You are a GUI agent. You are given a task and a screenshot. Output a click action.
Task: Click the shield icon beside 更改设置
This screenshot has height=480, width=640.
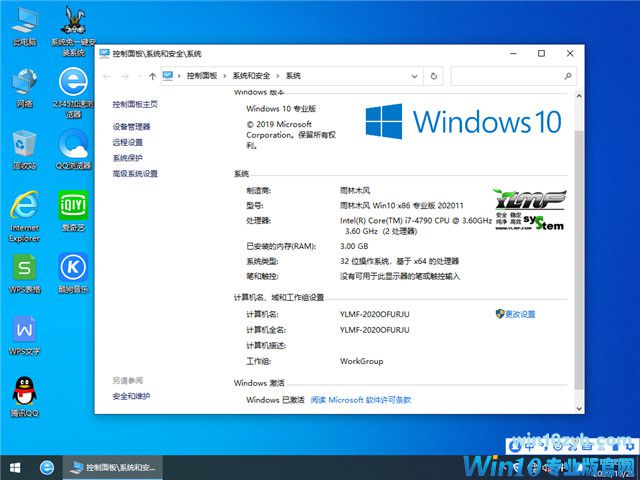point(500,314)
